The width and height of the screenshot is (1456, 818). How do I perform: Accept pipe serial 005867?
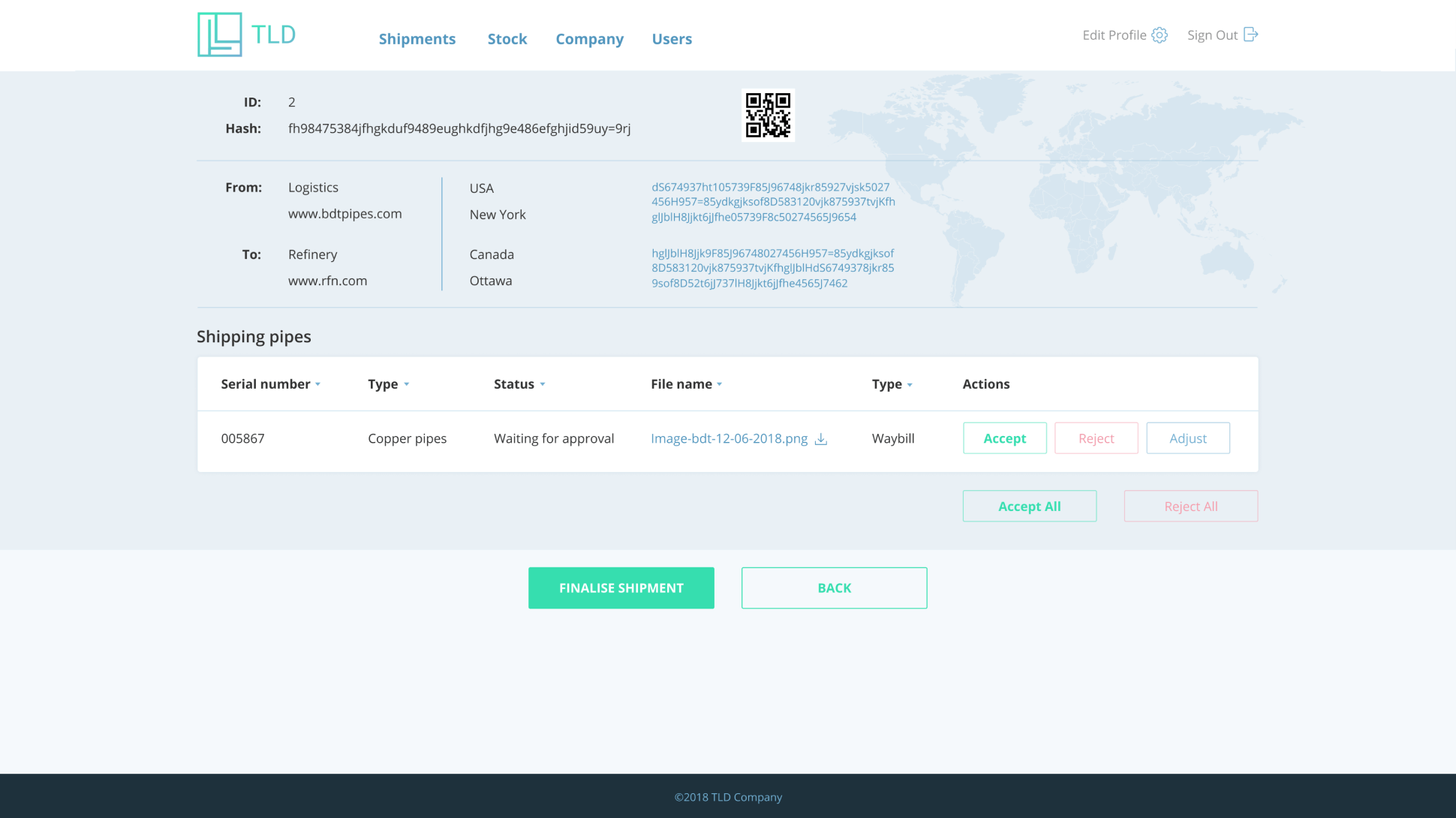click(x=1004, y=438)
